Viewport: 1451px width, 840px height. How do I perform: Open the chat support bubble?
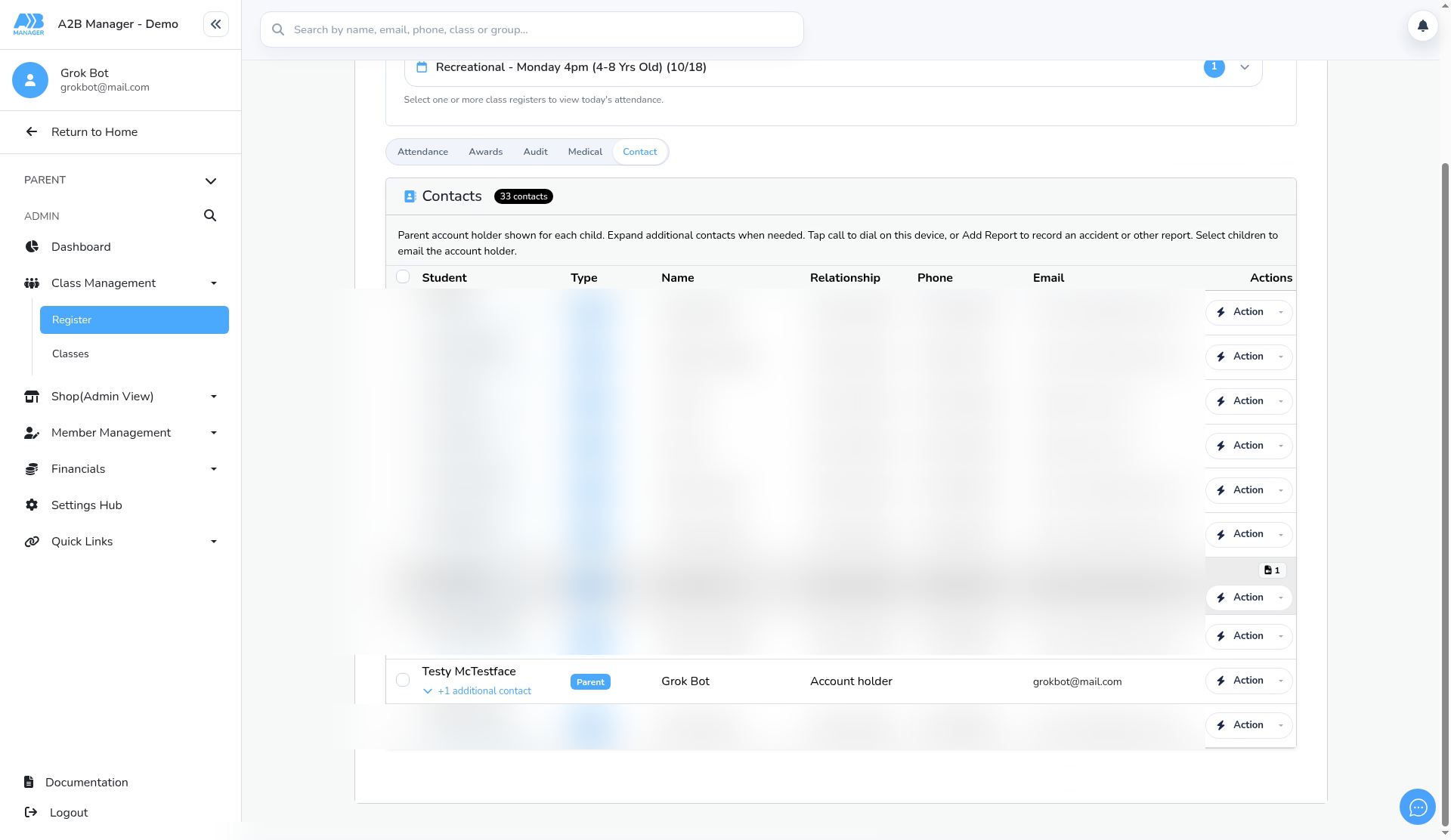pos(1417,807)
